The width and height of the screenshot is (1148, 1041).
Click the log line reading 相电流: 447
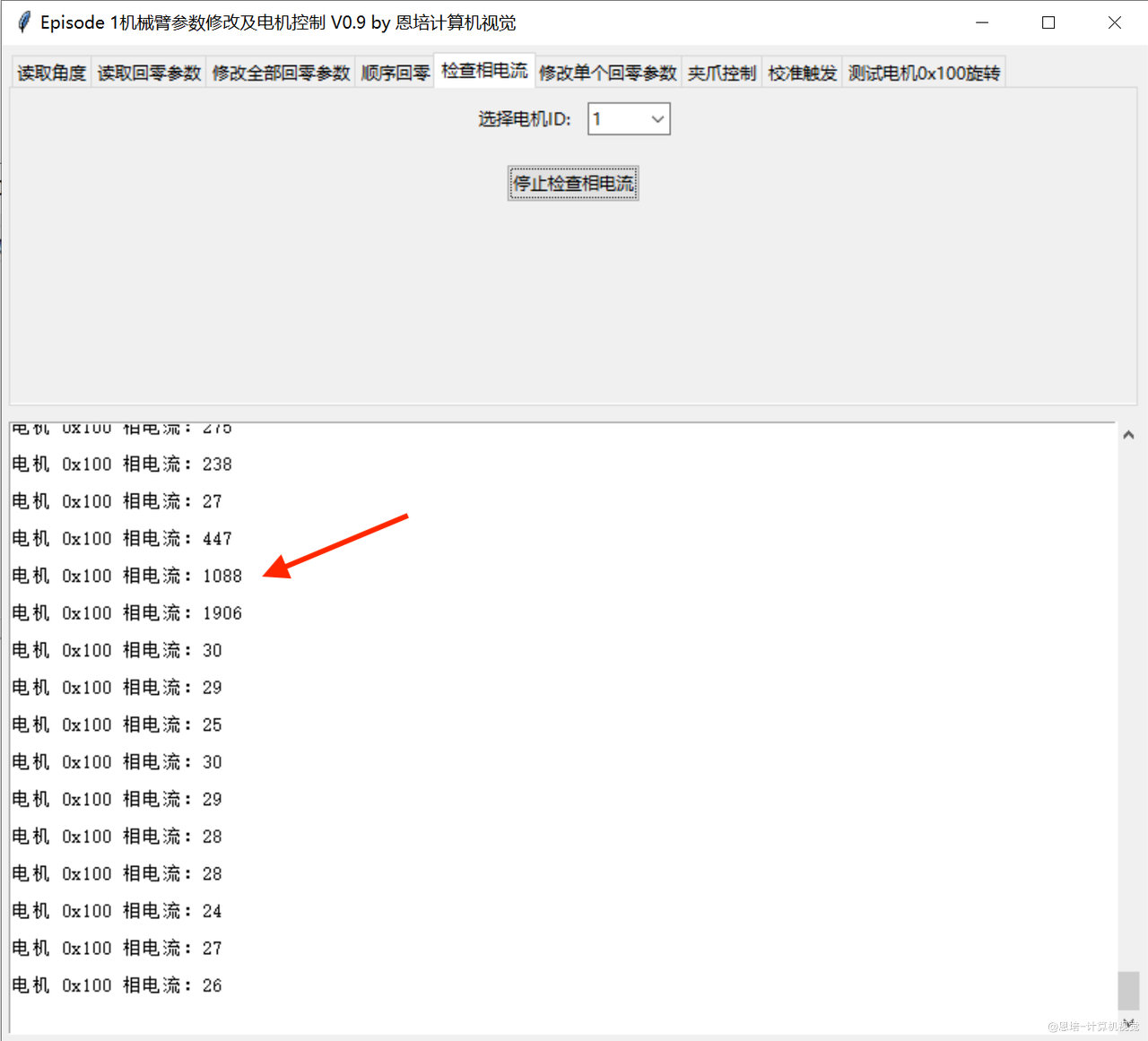[x=122, y=538]
